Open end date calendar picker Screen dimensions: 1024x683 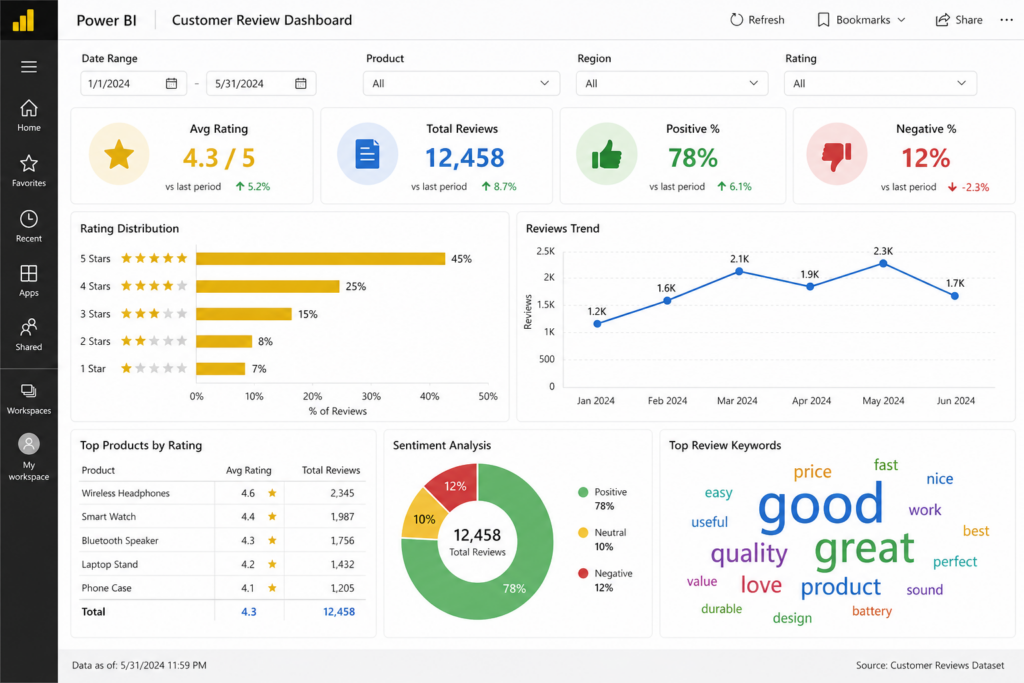point(300,83)
